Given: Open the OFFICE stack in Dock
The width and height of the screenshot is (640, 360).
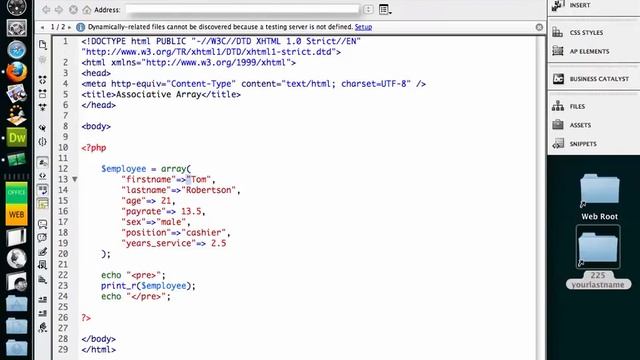Looking at the screenshot, I should [x=16, y=193].
